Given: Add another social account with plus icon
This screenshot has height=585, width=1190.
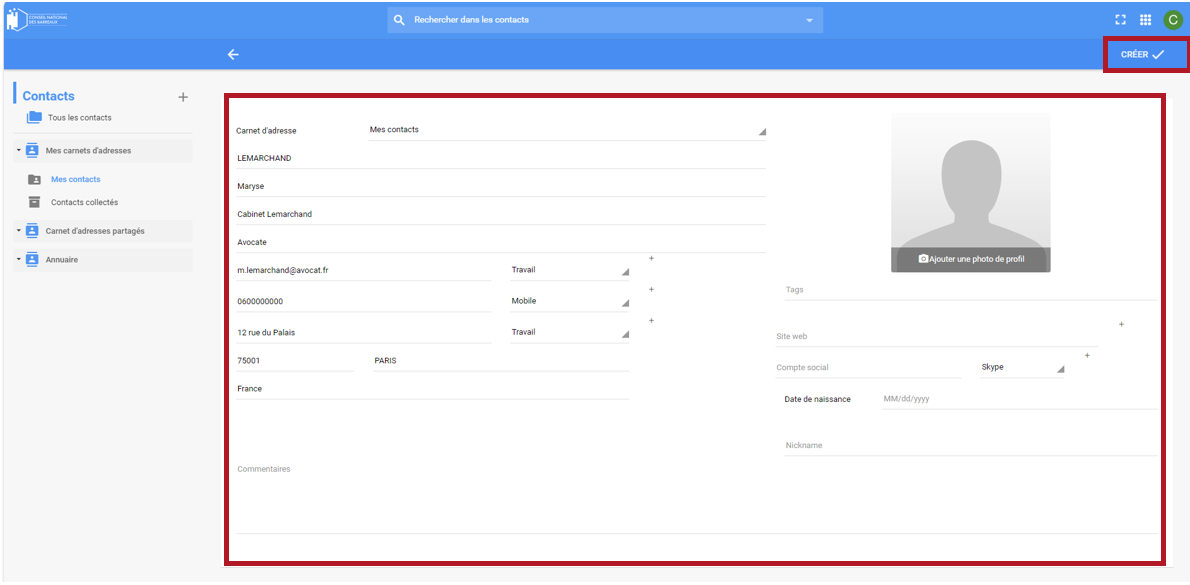Looking at the screenshot, I should point(1087,355).
